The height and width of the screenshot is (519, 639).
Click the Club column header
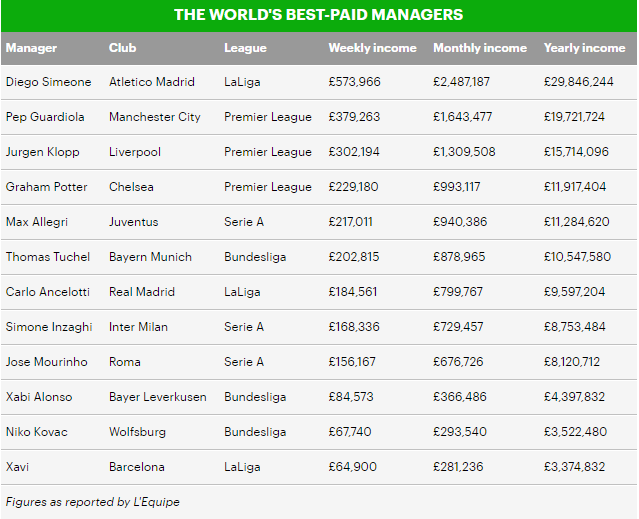pyautogui.click(x=122, y=48)
